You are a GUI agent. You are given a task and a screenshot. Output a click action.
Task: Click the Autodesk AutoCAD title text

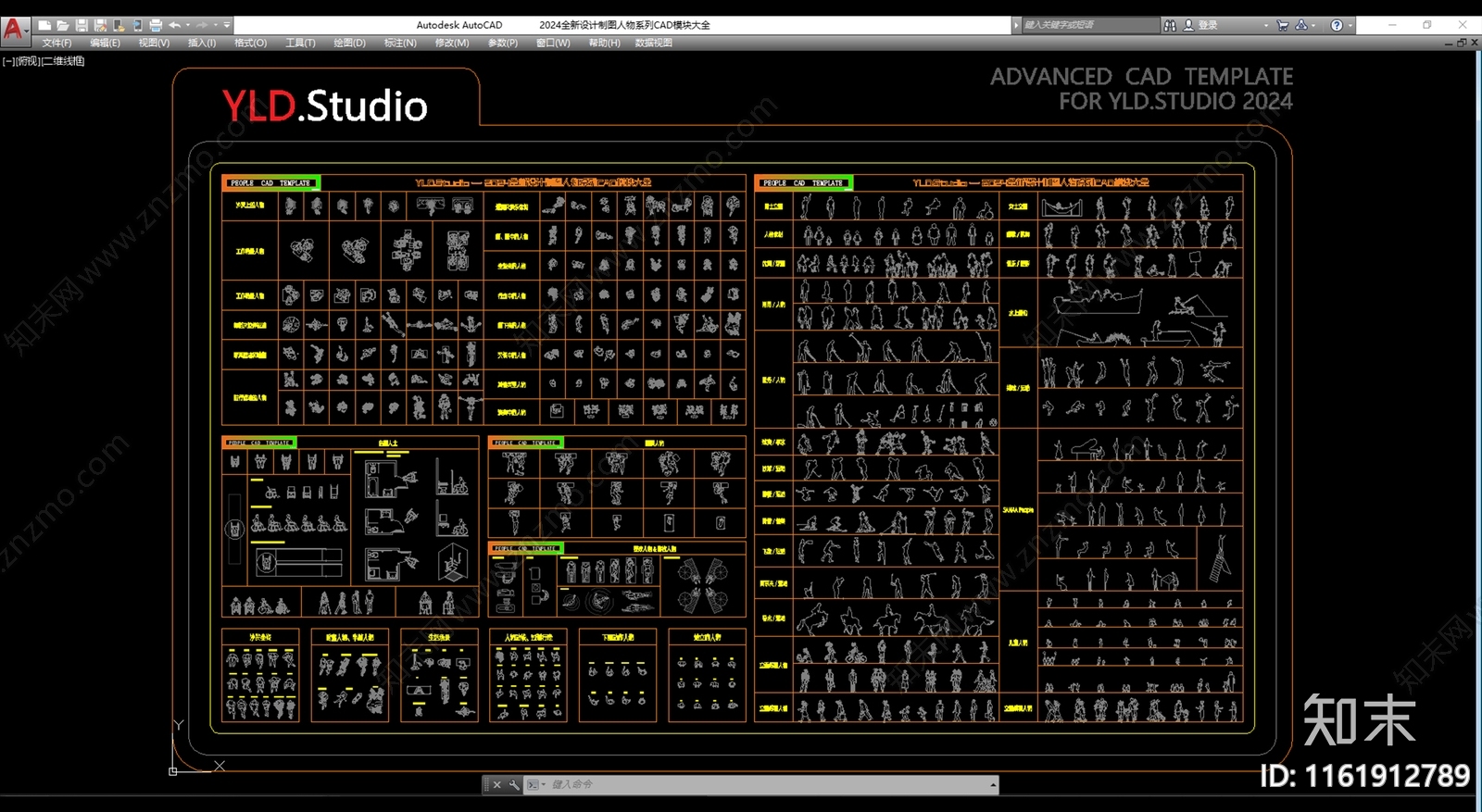pyautogui.click(x=459, y=25)
